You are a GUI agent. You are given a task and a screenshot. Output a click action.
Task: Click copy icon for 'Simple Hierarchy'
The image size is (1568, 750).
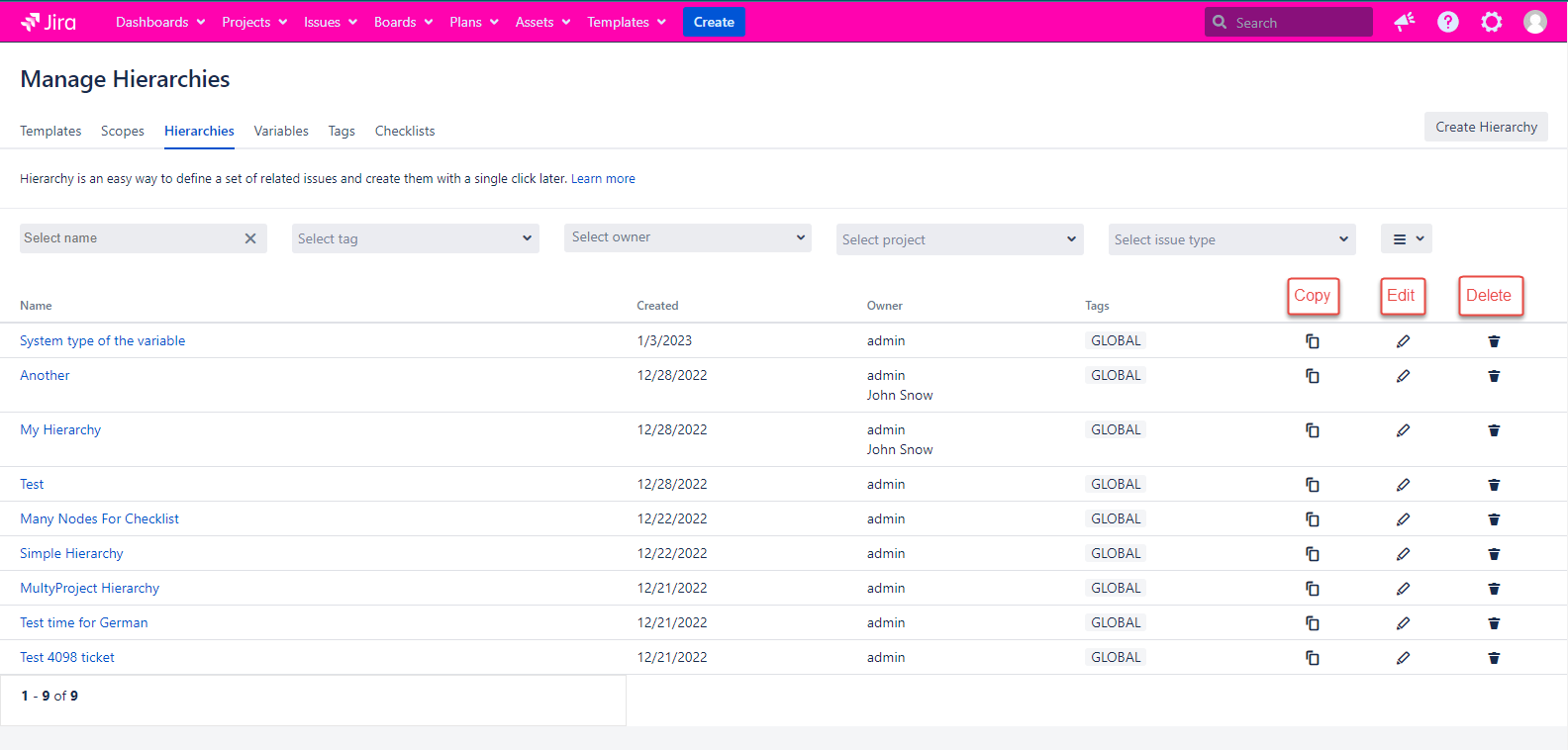click(x=1312, y=554)
